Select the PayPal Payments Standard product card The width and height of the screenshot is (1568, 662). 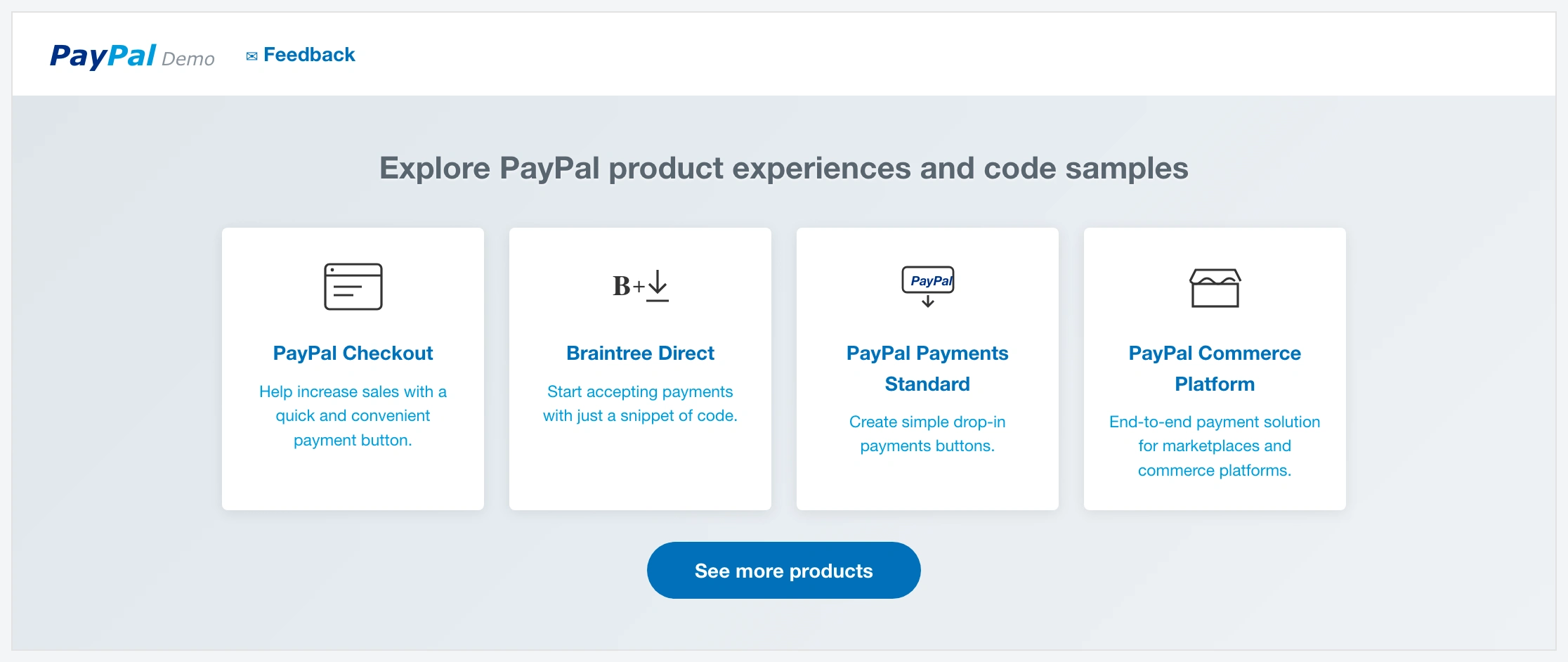pyautogui.click(x=927, y=369)
